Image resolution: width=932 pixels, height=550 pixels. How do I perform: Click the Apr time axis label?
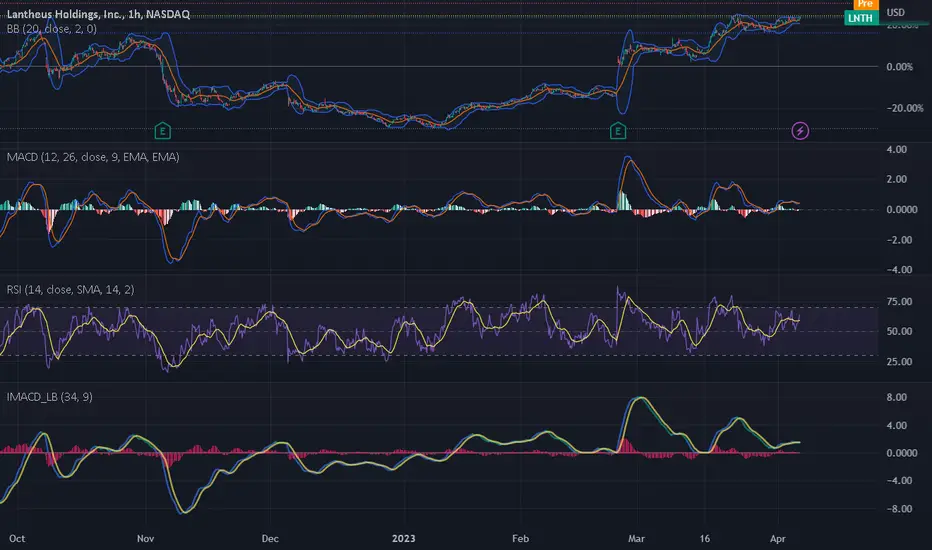pyautogui.click(x=778, y=539)
